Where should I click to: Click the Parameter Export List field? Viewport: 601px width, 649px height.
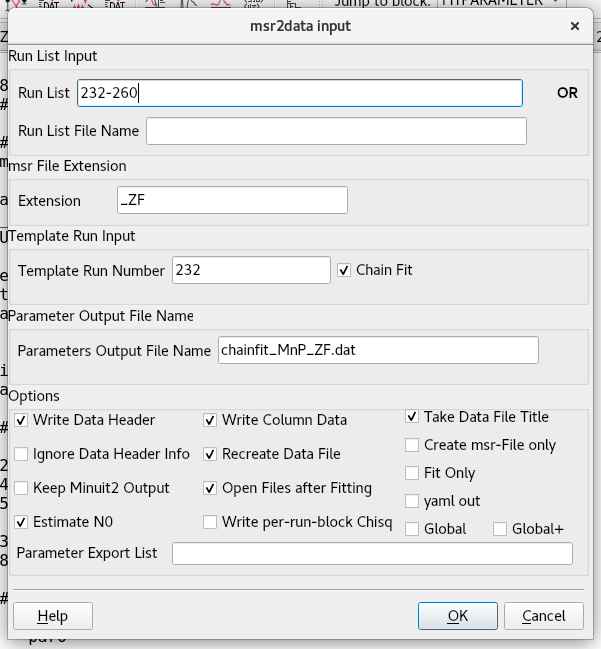click(372, 553)
